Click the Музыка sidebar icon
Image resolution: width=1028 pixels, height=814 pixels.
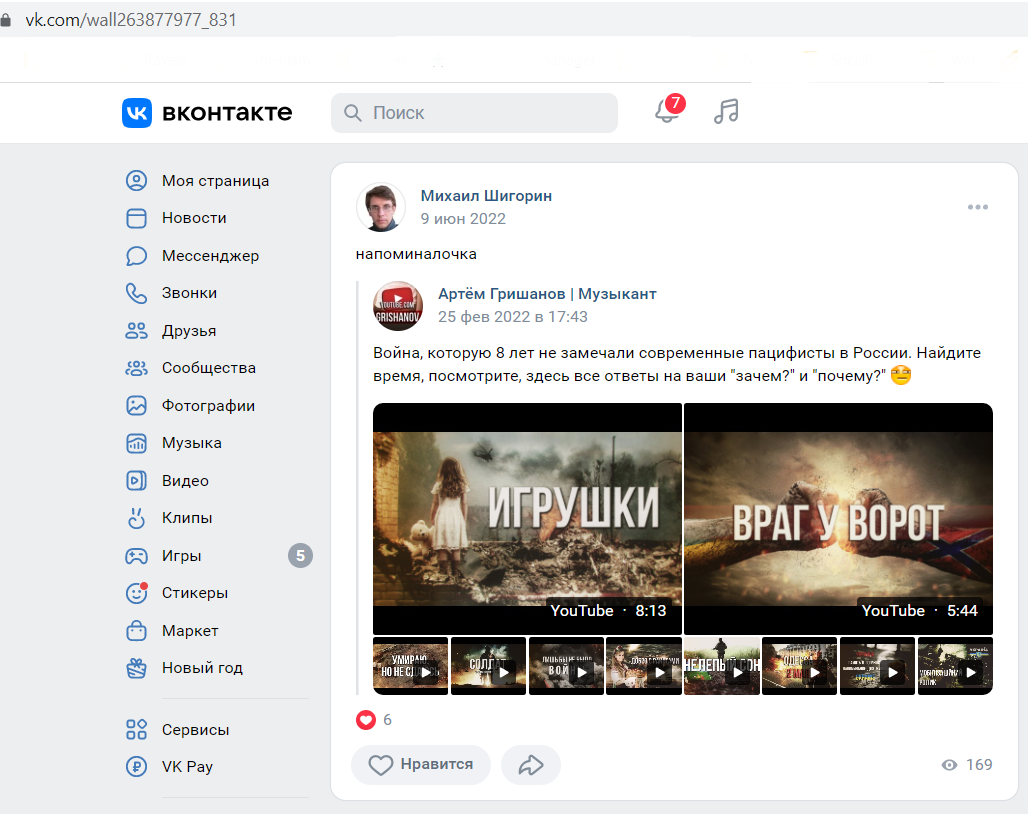(x=136, y=443)
